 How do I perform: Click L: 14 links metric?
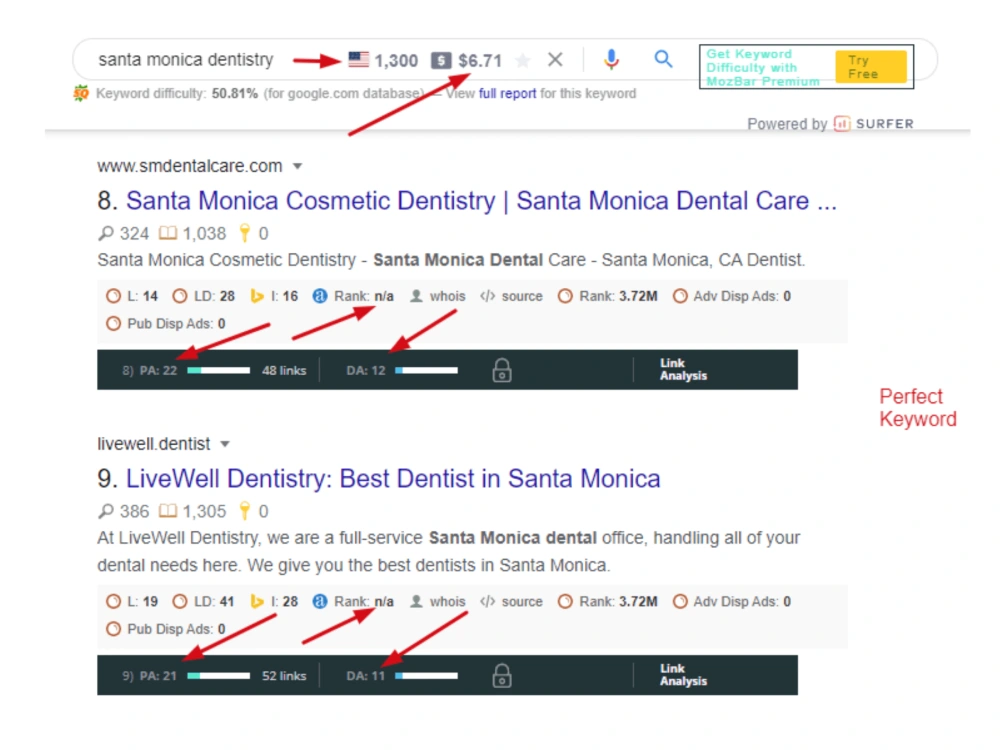(x=132, y=296)
